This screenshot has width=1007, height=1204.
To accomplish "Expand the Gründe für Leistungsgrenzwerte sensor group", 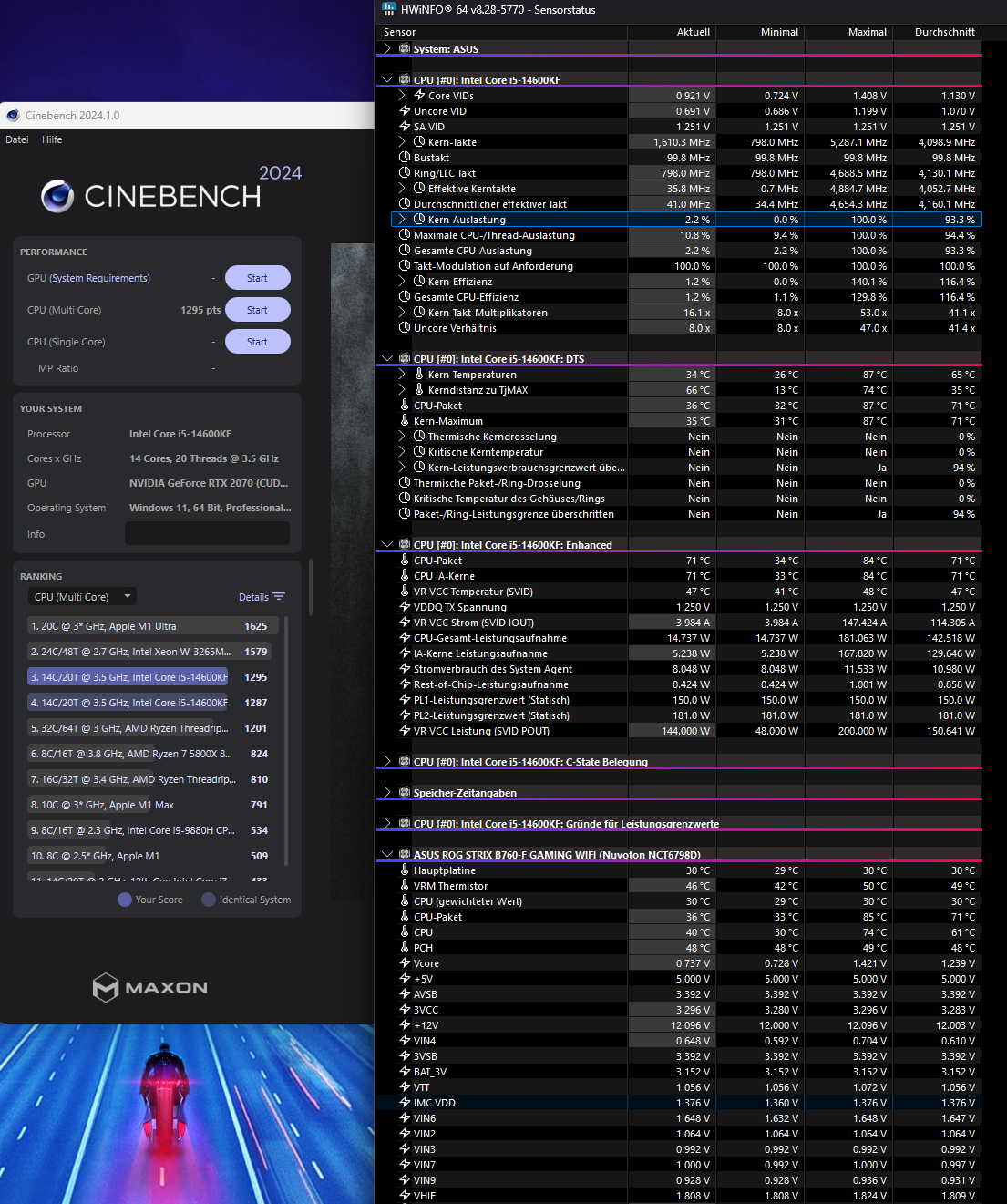I will tap(387, 823).
